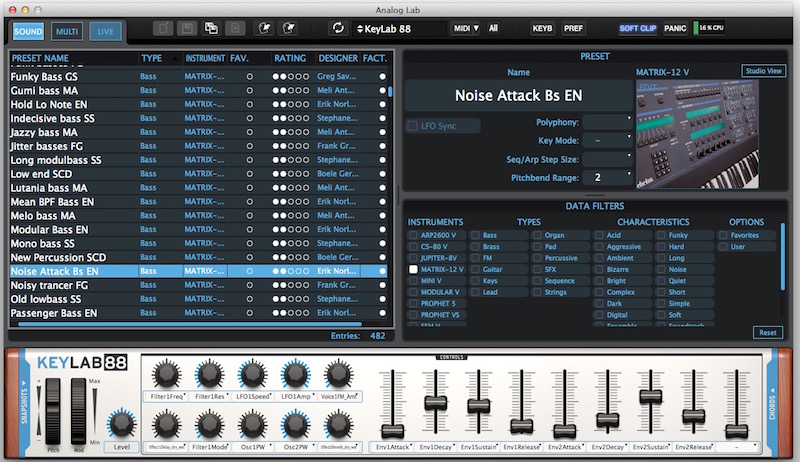Viewport: 800px width, 462px height.
Task: Click the Data Filters vertical scrollbar
Action: [783, 257]
